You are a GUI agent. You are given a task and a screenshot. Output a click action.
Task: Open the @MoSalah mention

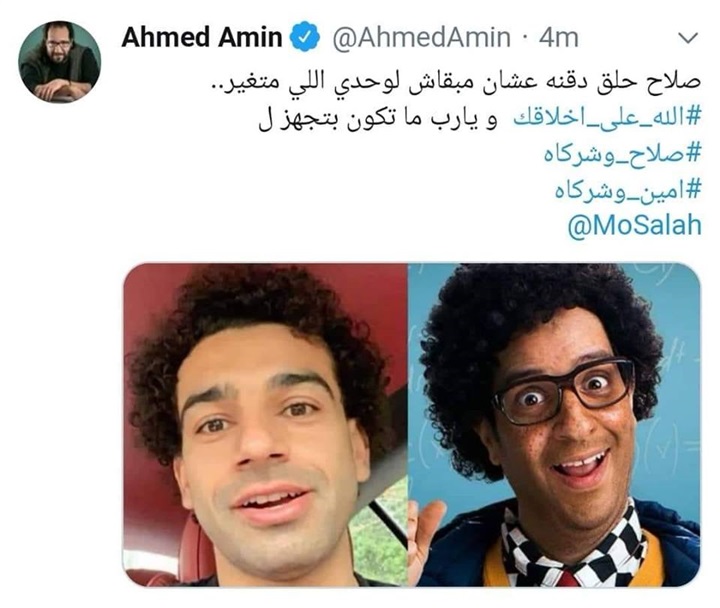pyautogui.click(x=635, y=225)
